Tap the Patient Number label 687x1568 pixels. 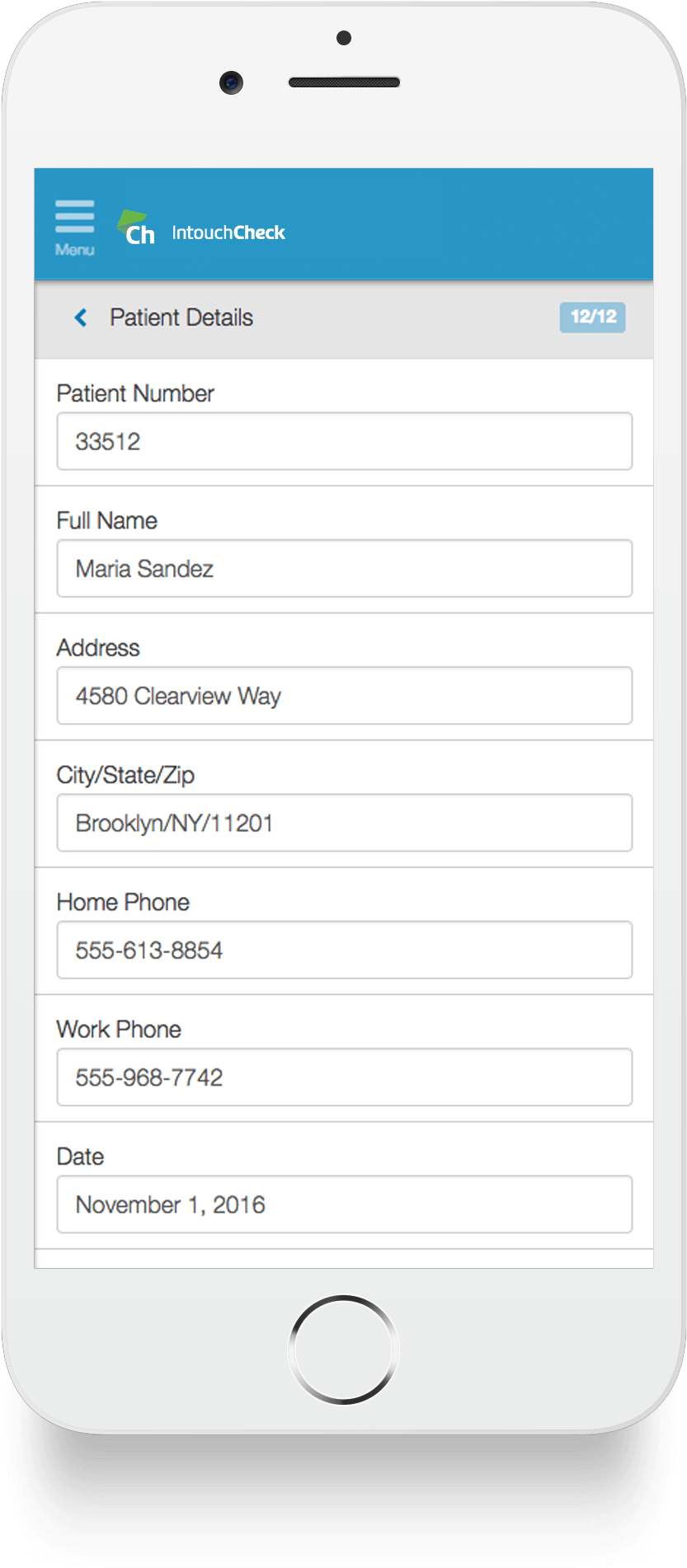135,393
